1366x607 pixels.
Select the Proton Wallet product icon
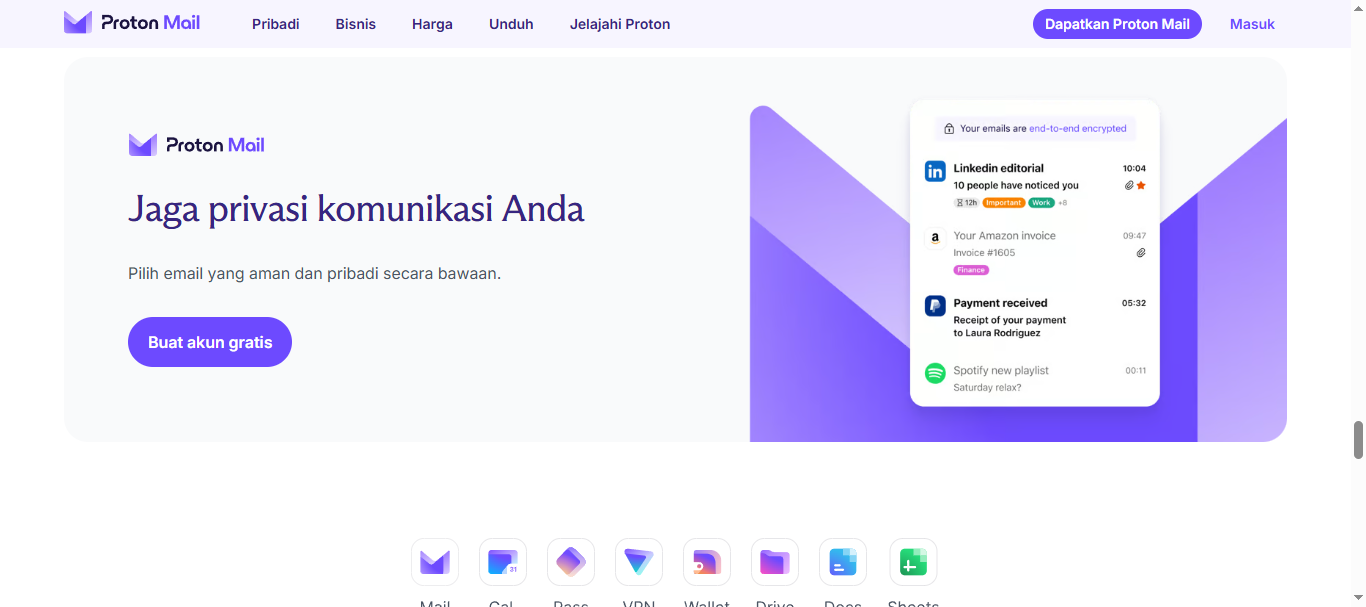tap(707, 562)
